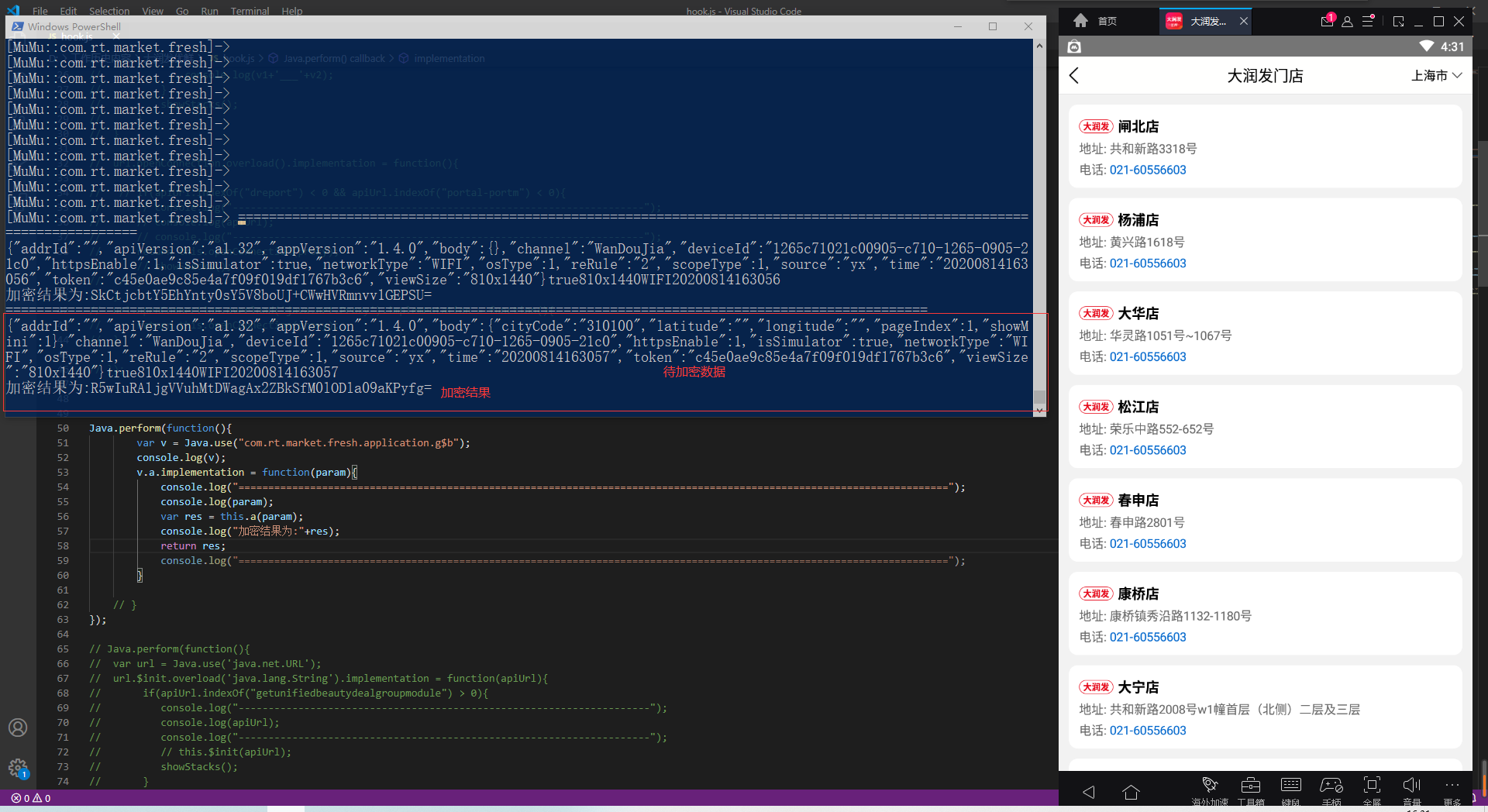Select the 大宁店 store name
1488x812 pixels.
[1138, 687]
